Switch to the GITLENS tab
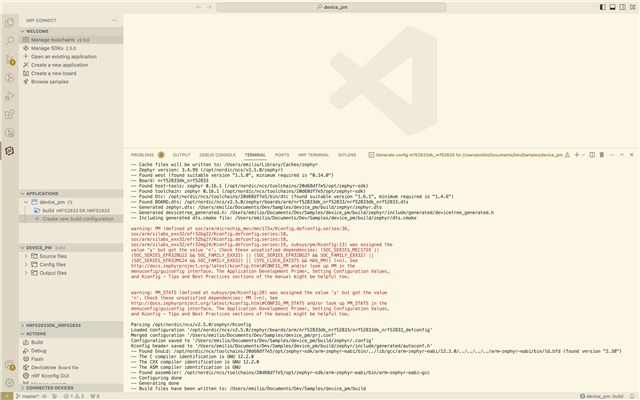Screen dimensions: 640x400 [347, 155]
